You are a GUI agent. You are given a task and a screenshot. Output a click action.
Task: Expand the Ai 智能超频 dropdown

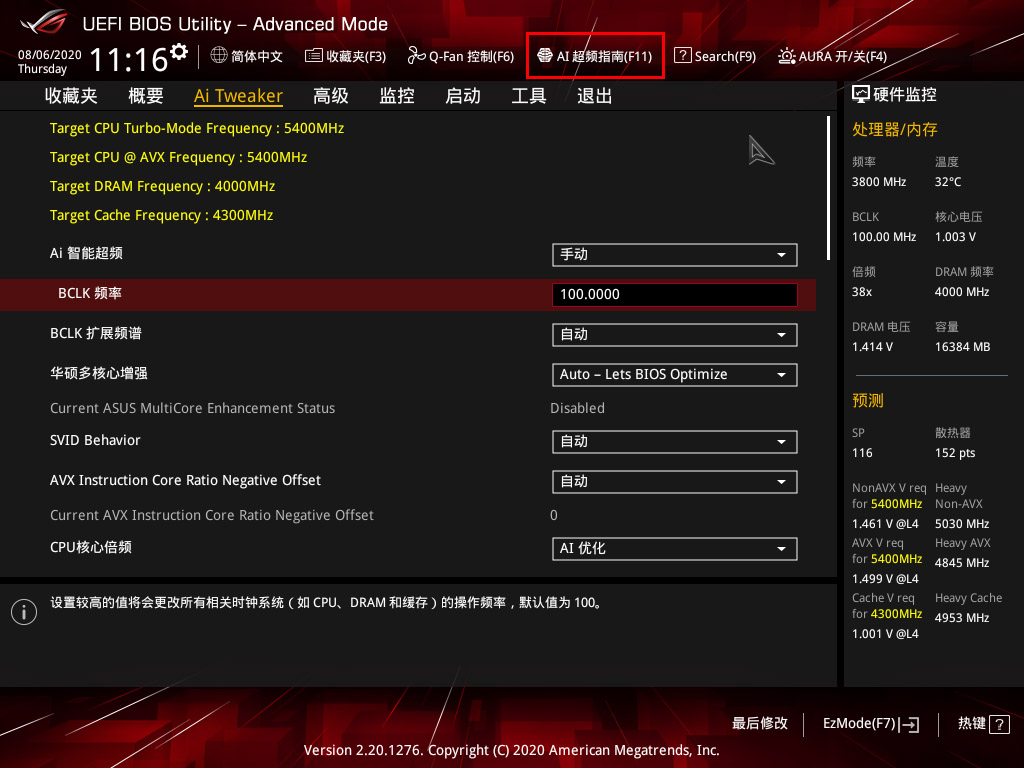click(x=675, y=255)
